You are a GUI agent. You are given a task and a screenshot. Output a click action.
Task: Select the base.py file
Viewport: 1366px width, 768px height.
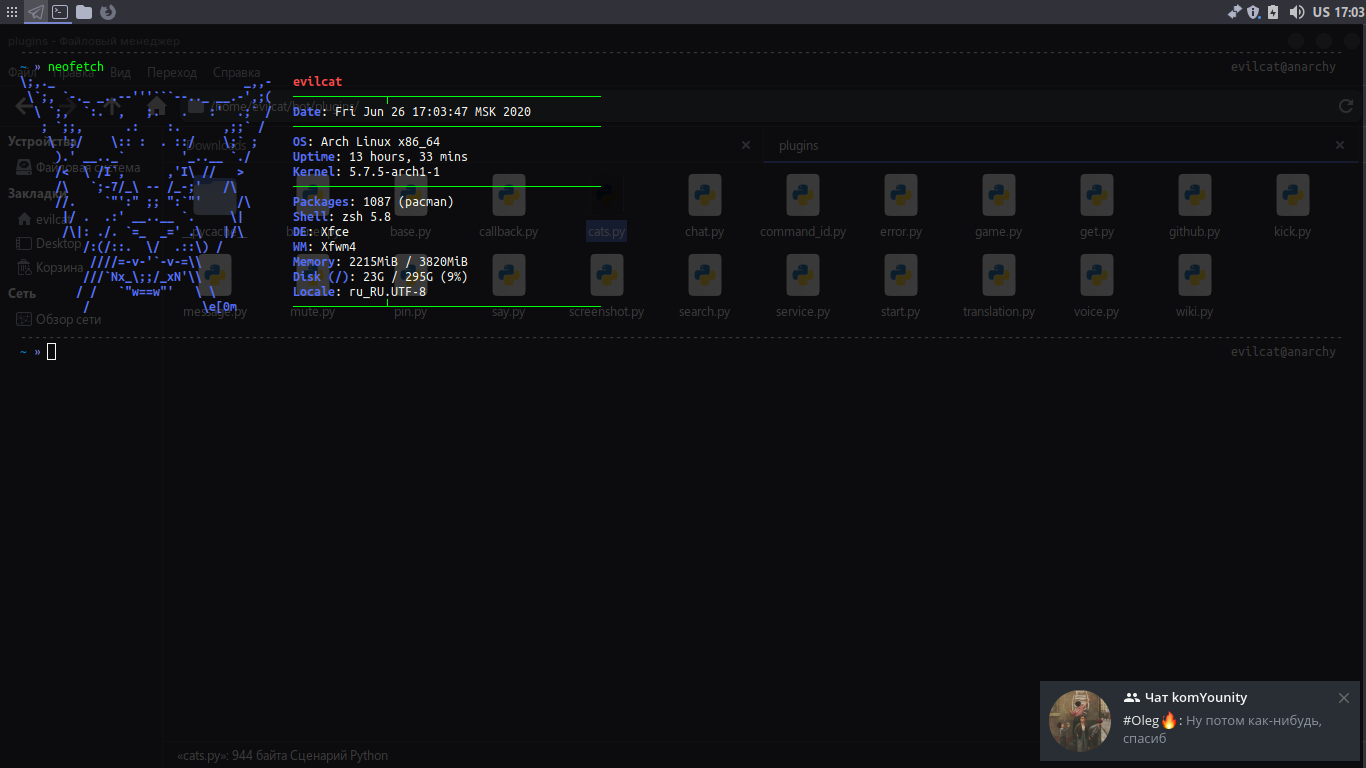point(410,207)
